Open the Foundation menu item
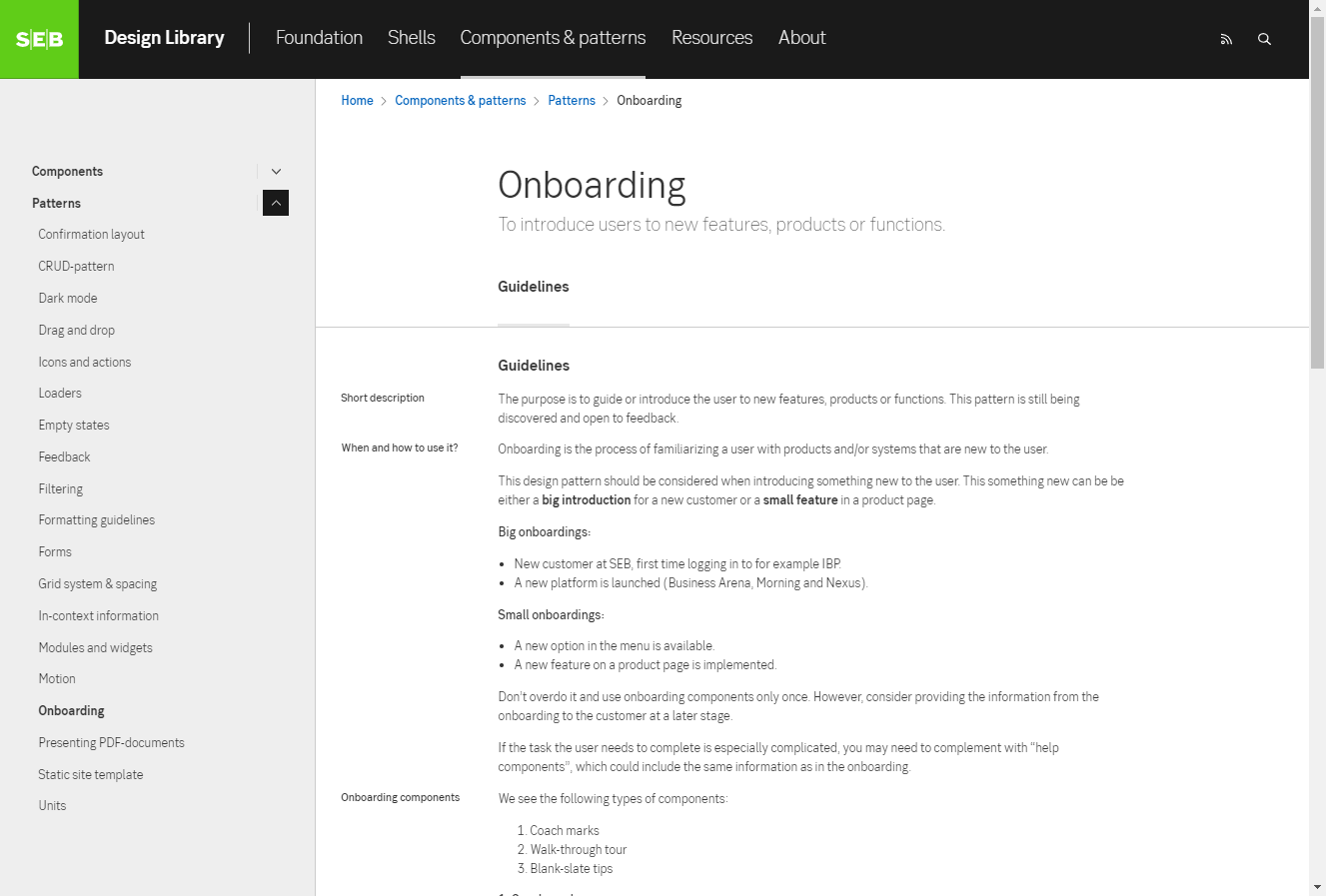Viewport: 1326px width, 896px height. (319, 38)
